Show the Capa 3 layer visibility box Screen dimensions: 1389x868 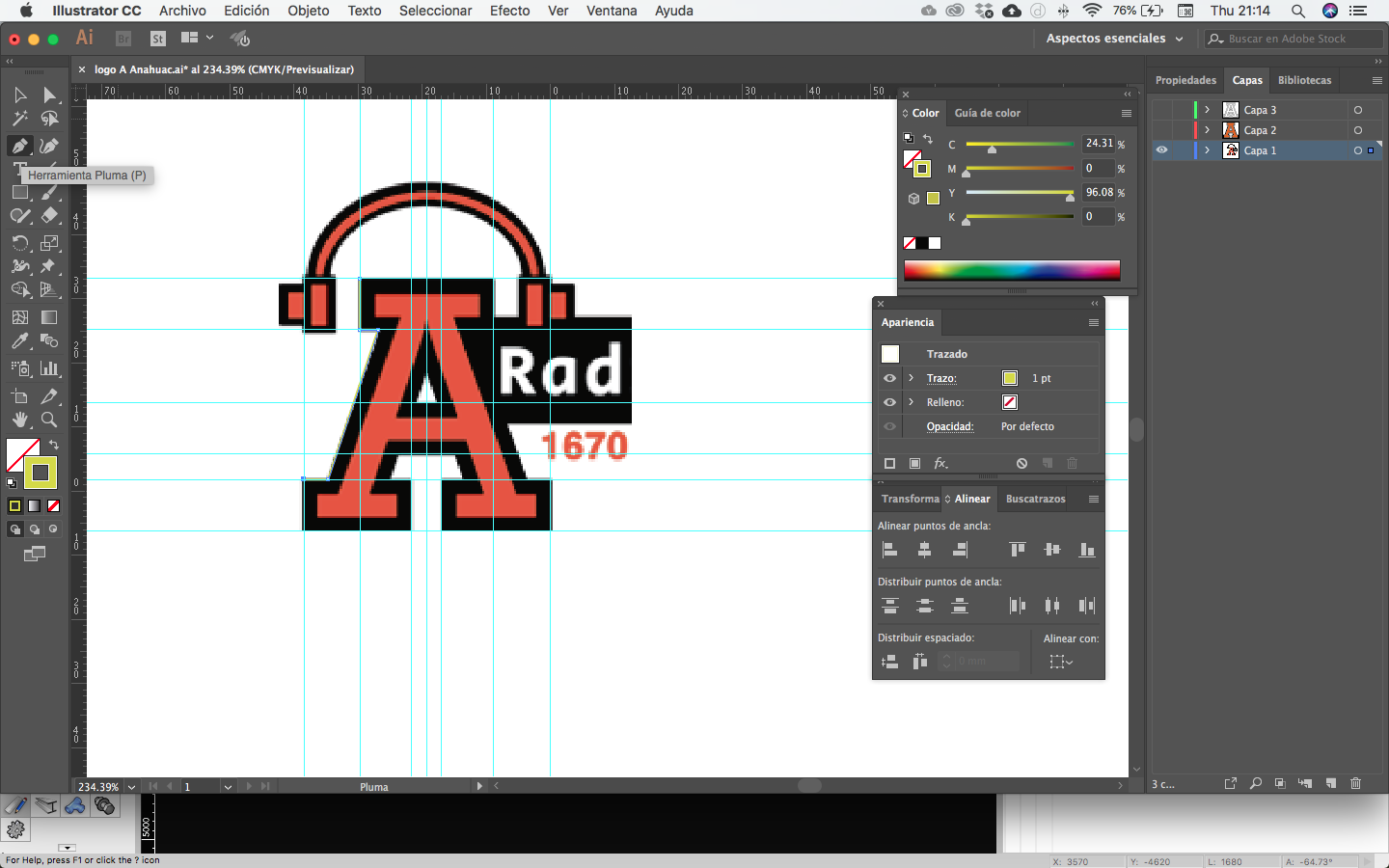point(1162,110)
